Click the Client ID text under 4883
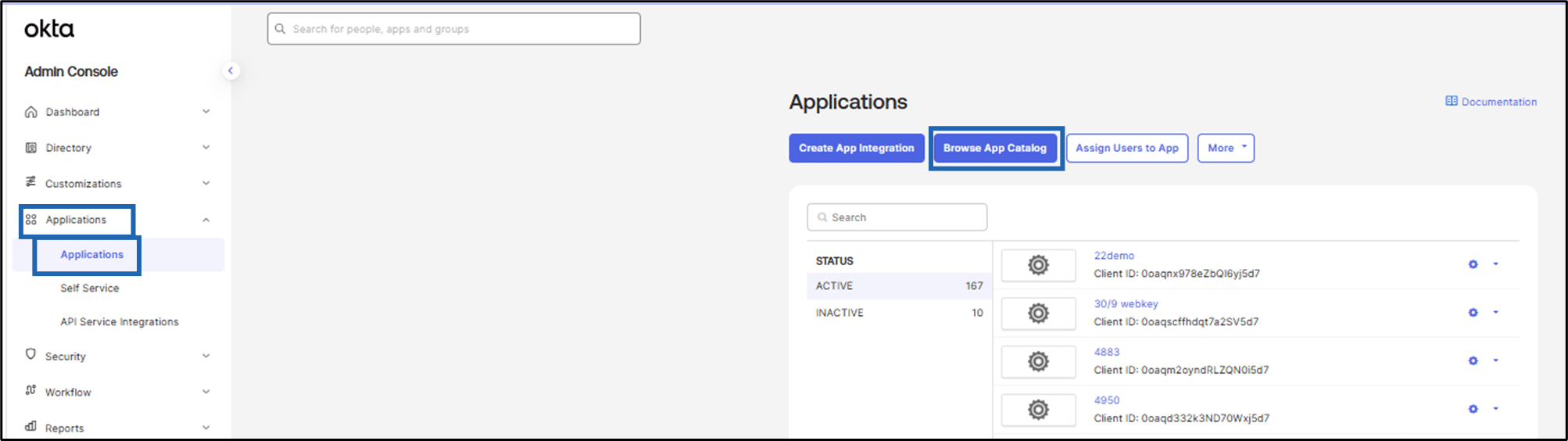 point(1181,370)
